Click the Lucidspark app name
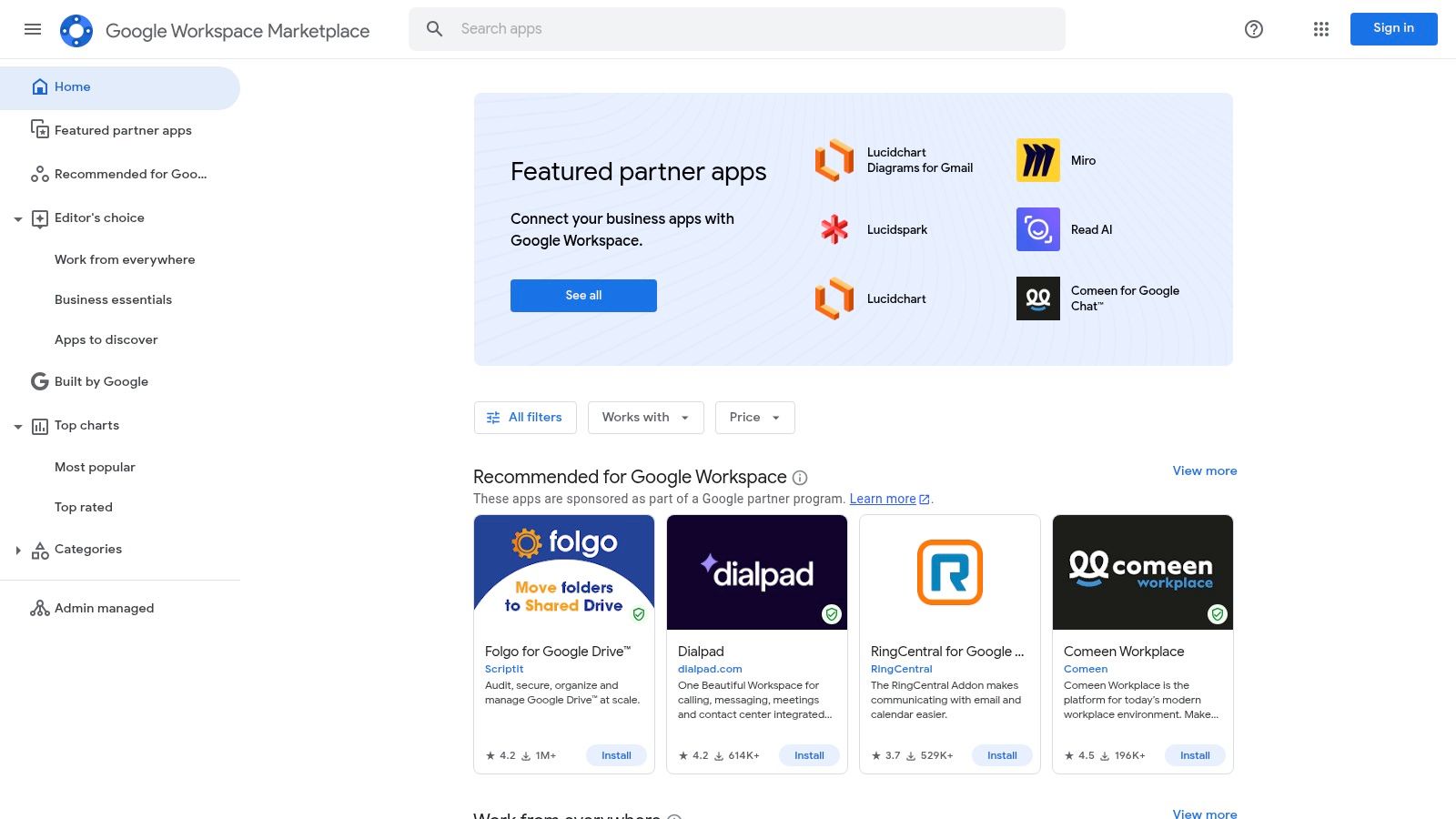1456x819 pixels. pyautogui.click(x=897, y=229)
